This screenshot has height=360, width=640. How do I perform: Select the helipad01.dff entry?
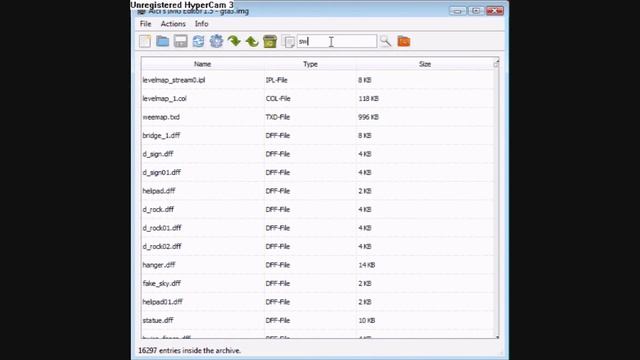[162, 302]
